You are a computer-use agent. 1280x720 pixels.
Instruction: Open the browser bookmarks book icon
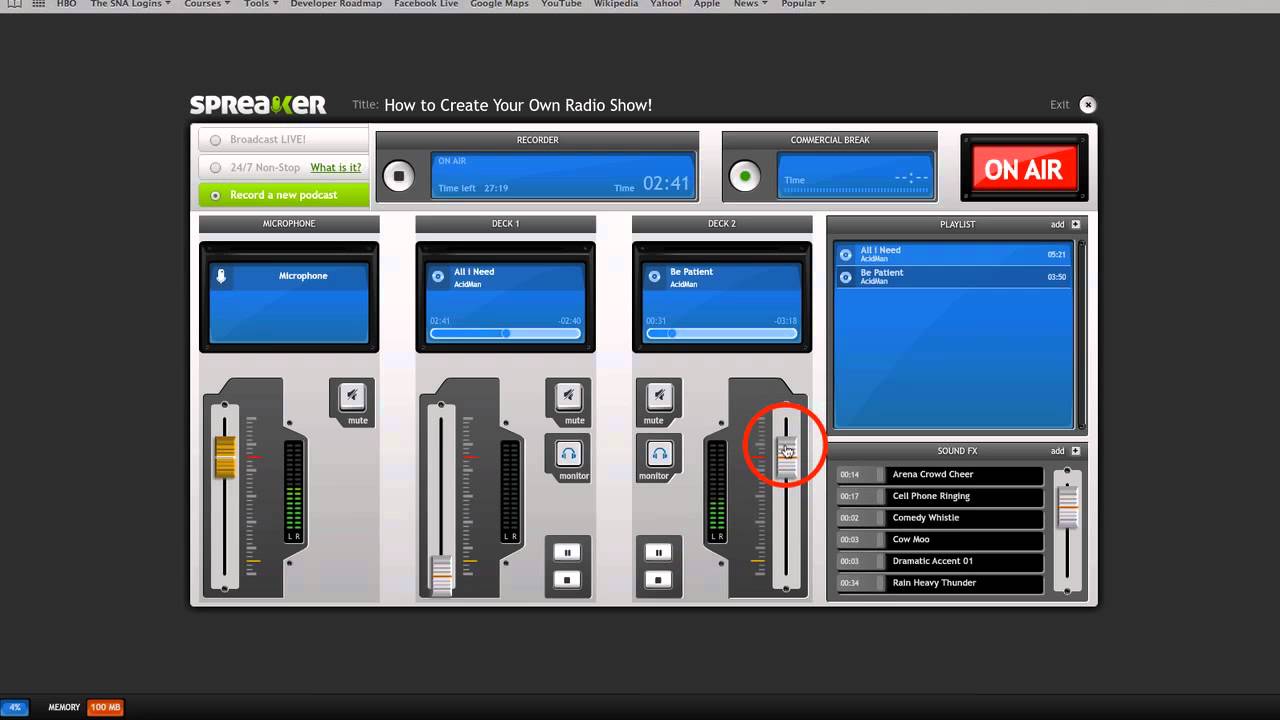[14, 4]
